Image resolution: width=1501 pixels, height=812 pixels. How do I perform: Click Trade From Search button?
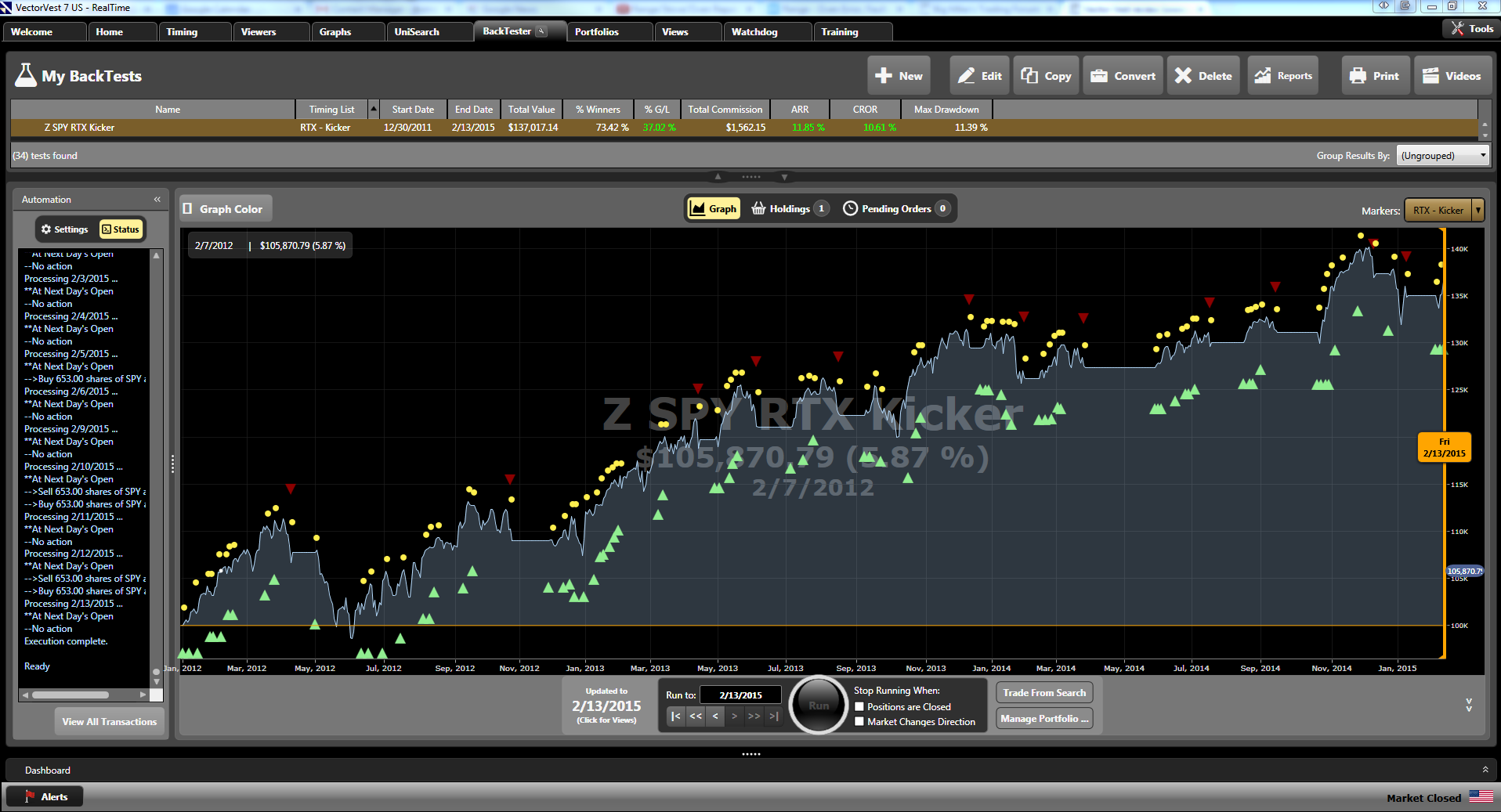tap(1044, 692)
